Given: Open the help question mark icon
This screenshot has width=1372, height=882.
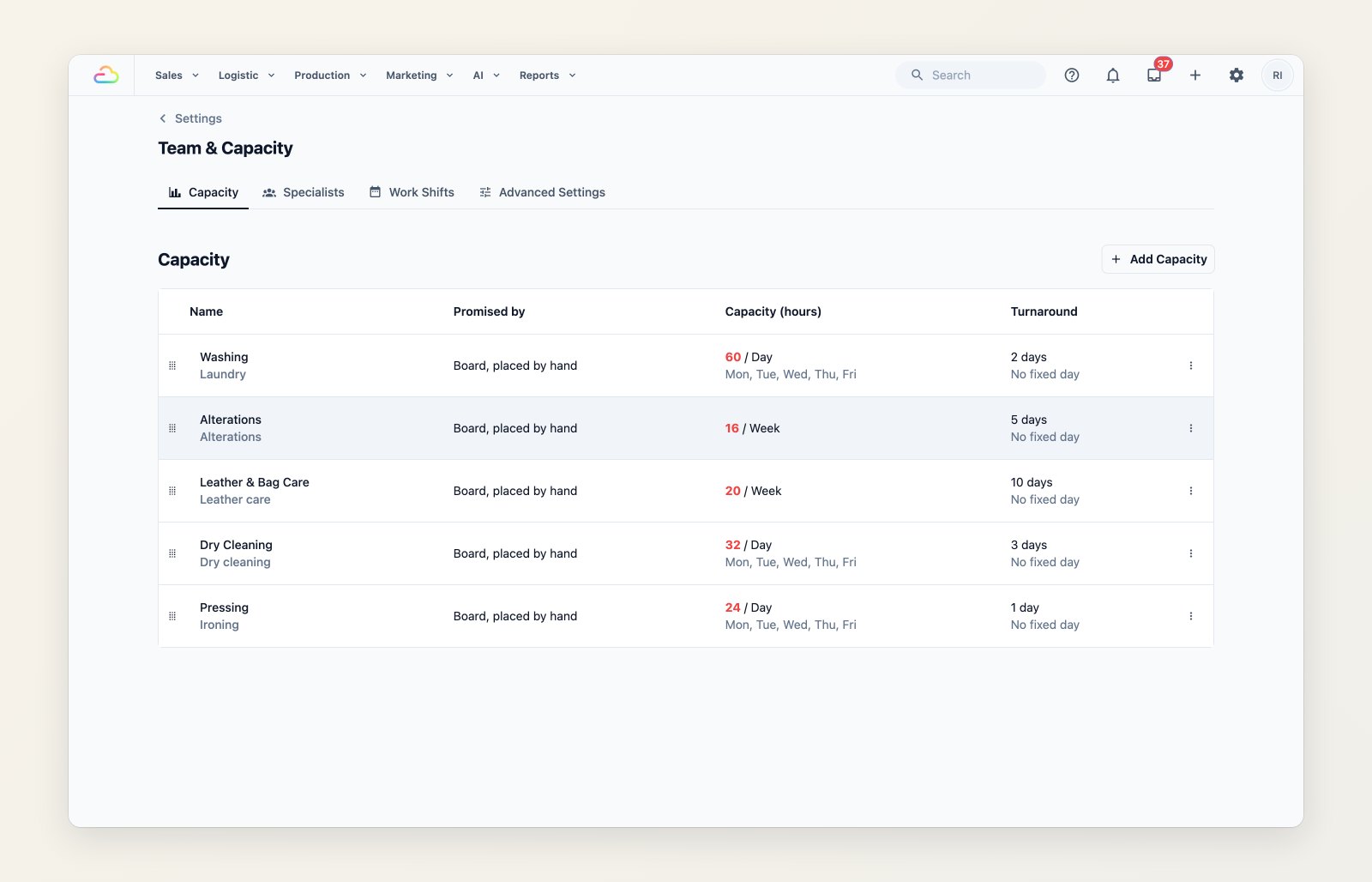Looking at the screenshot, I should tap(1072, 76).
